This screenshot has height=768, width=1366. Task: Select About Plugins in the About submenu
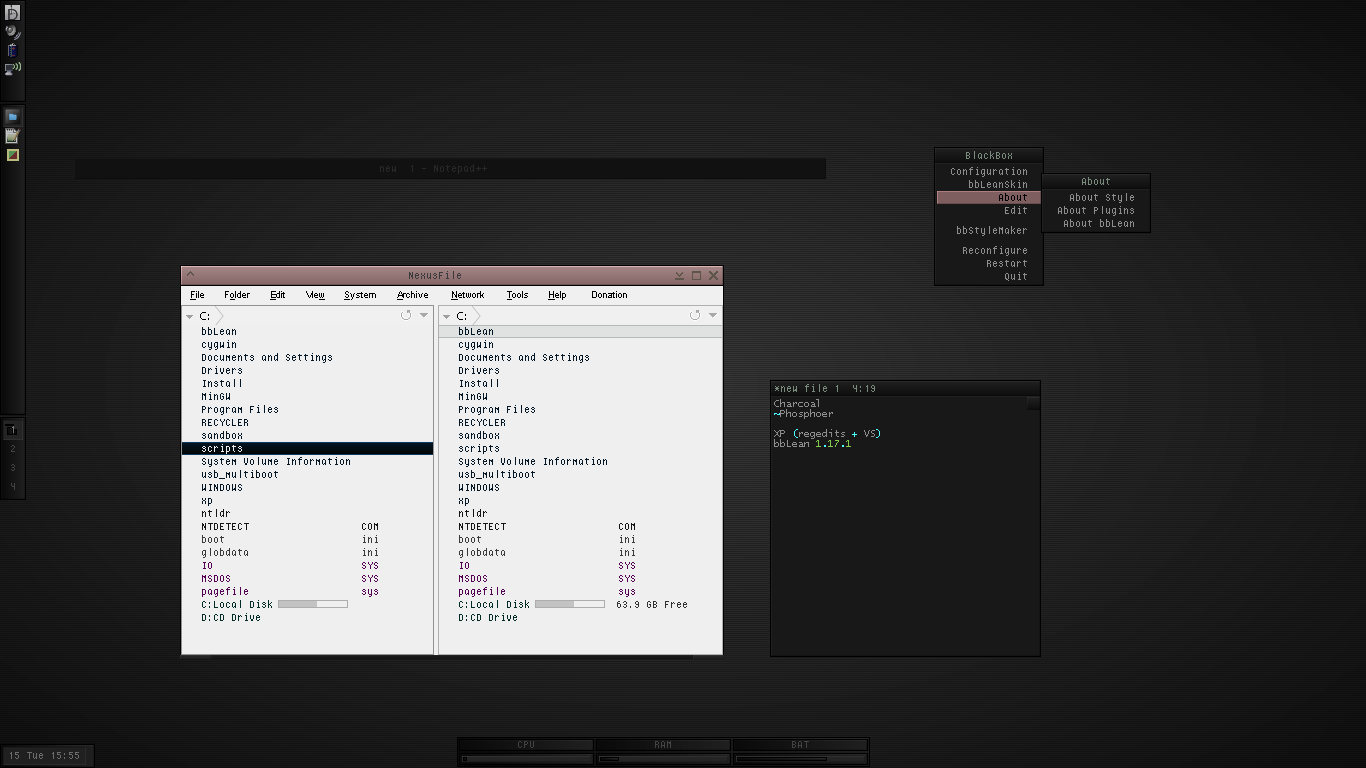[x=1096, y=211]
